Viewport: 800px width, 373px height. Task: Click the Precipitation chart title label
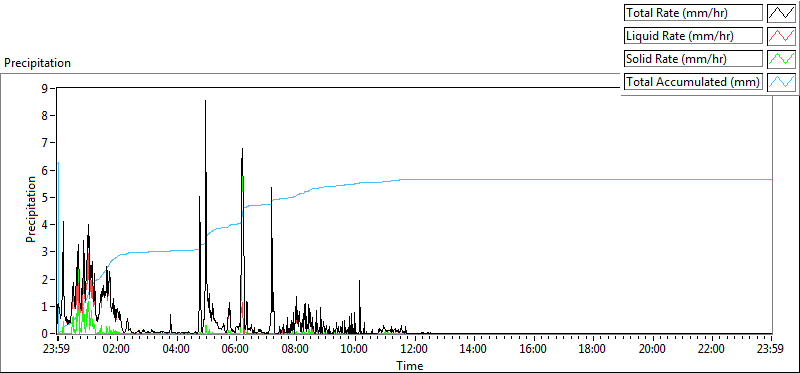click(37, 63)
